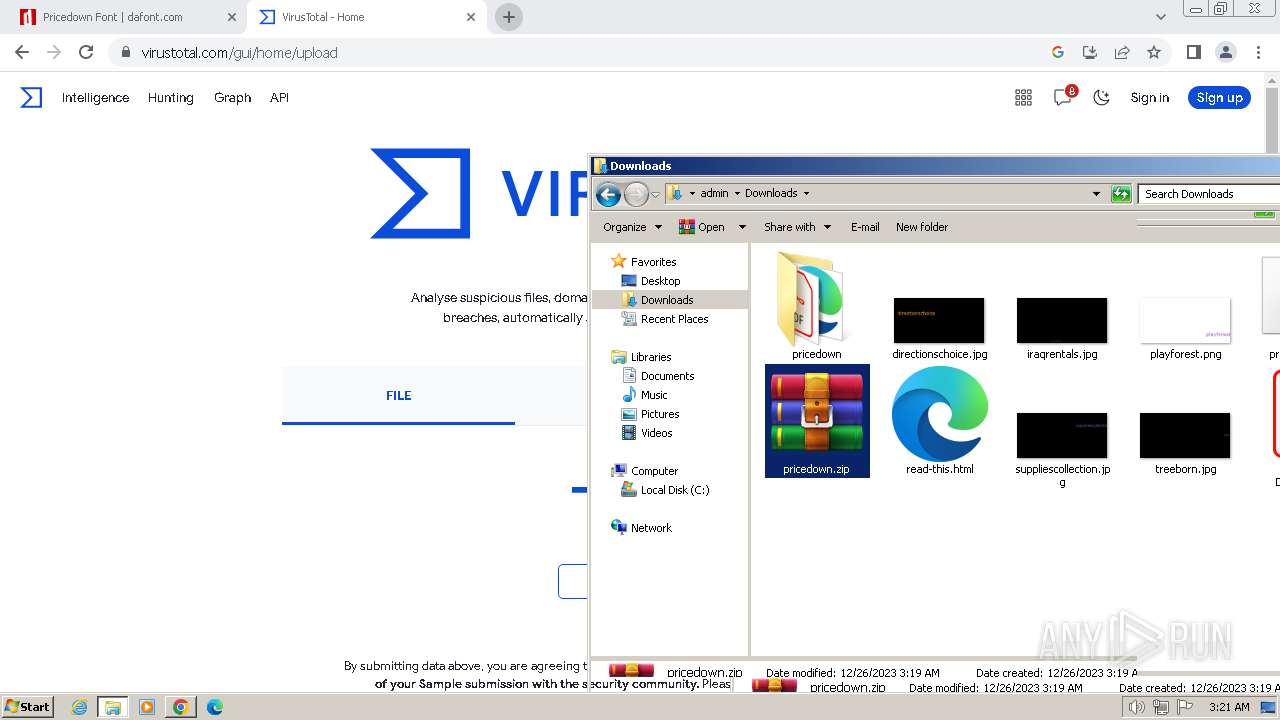Screen dimensions: 1280x720
Task: Open Intelligence in VirusTotal navigation
Action: pyautogui.click(x=95, y=97)
